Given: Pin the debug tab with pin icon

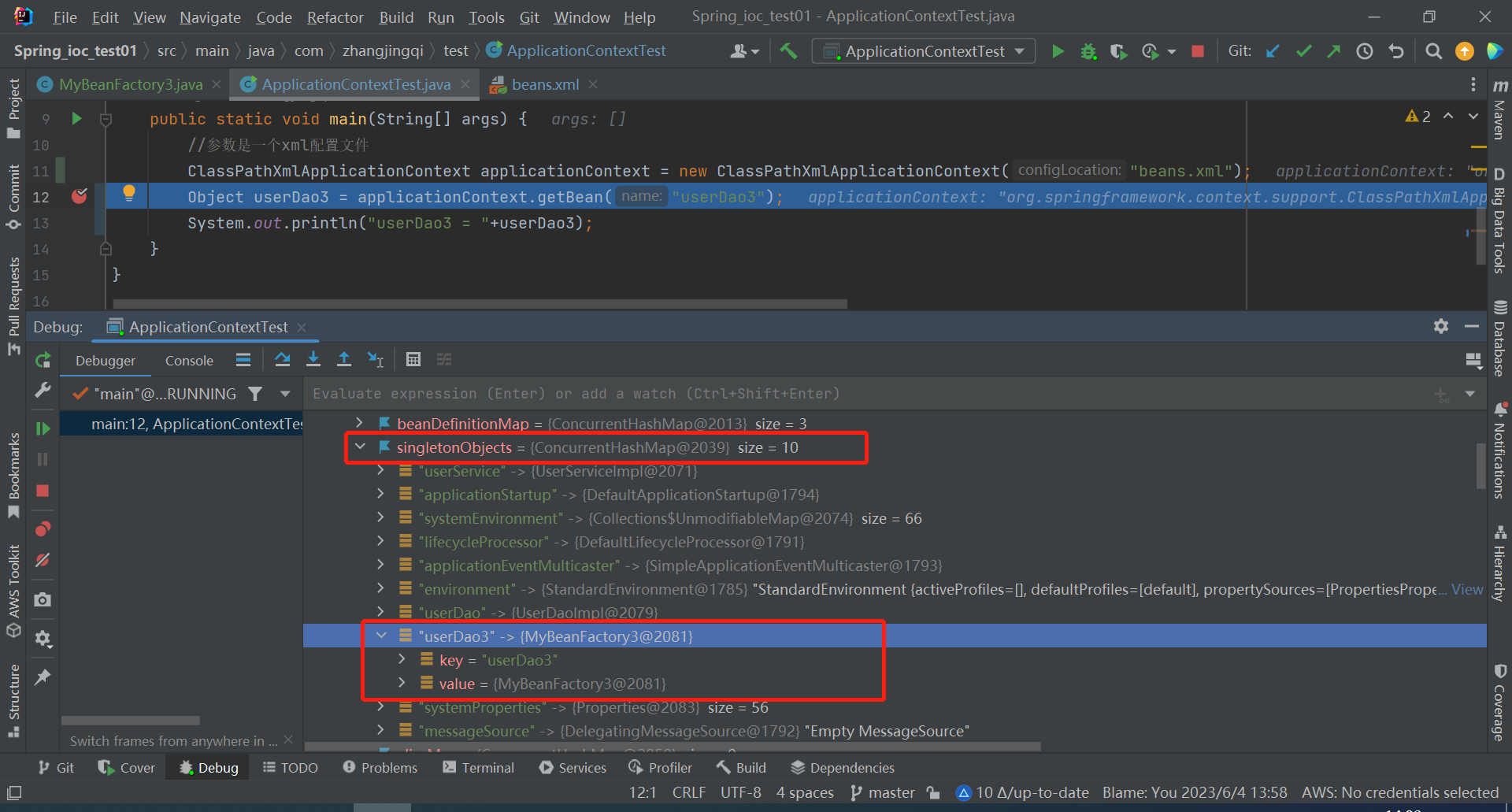Looking at the screenshot, I should coord(43,677).
